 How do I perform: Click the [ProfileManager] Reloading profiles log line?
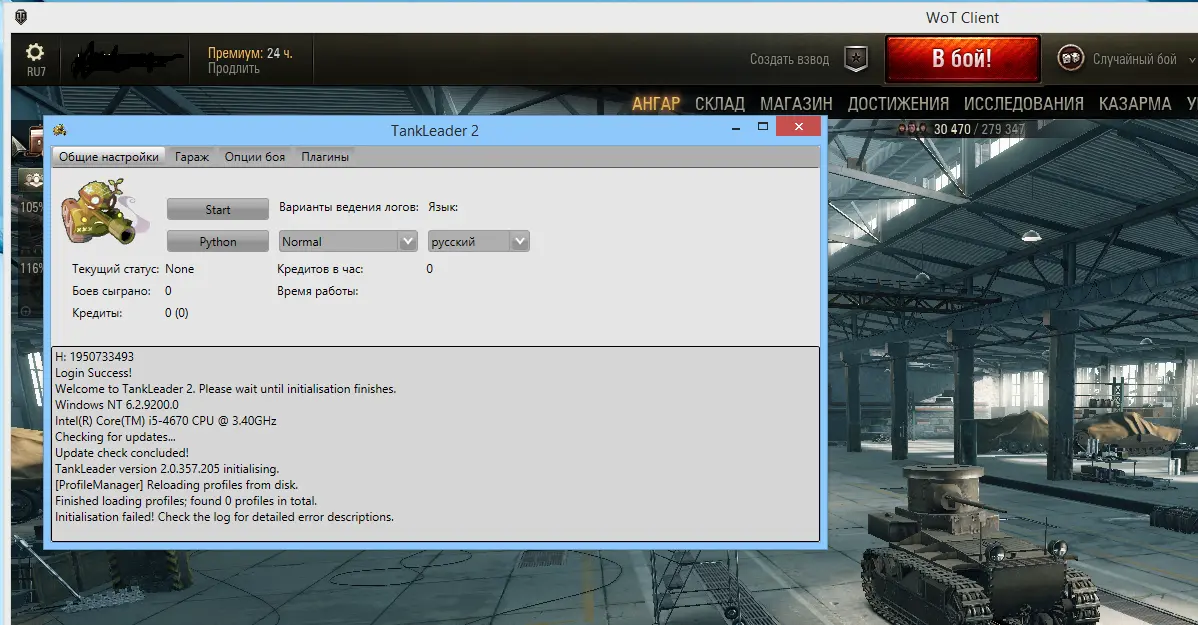(x=176, y=485)
